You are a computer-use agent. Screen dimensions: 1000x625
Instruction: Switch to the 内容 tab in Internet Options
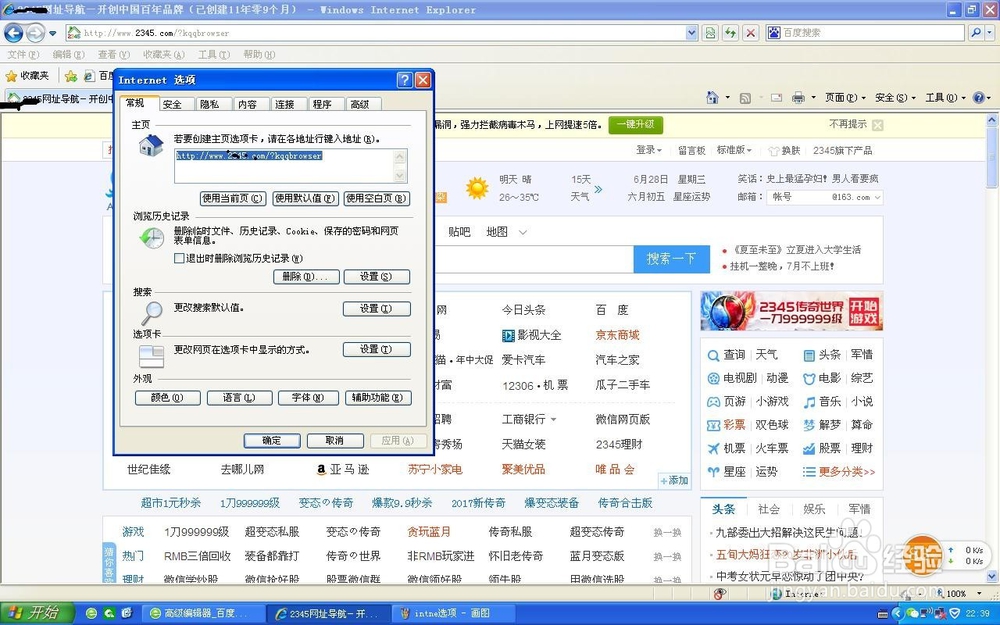tap(247, 104)
